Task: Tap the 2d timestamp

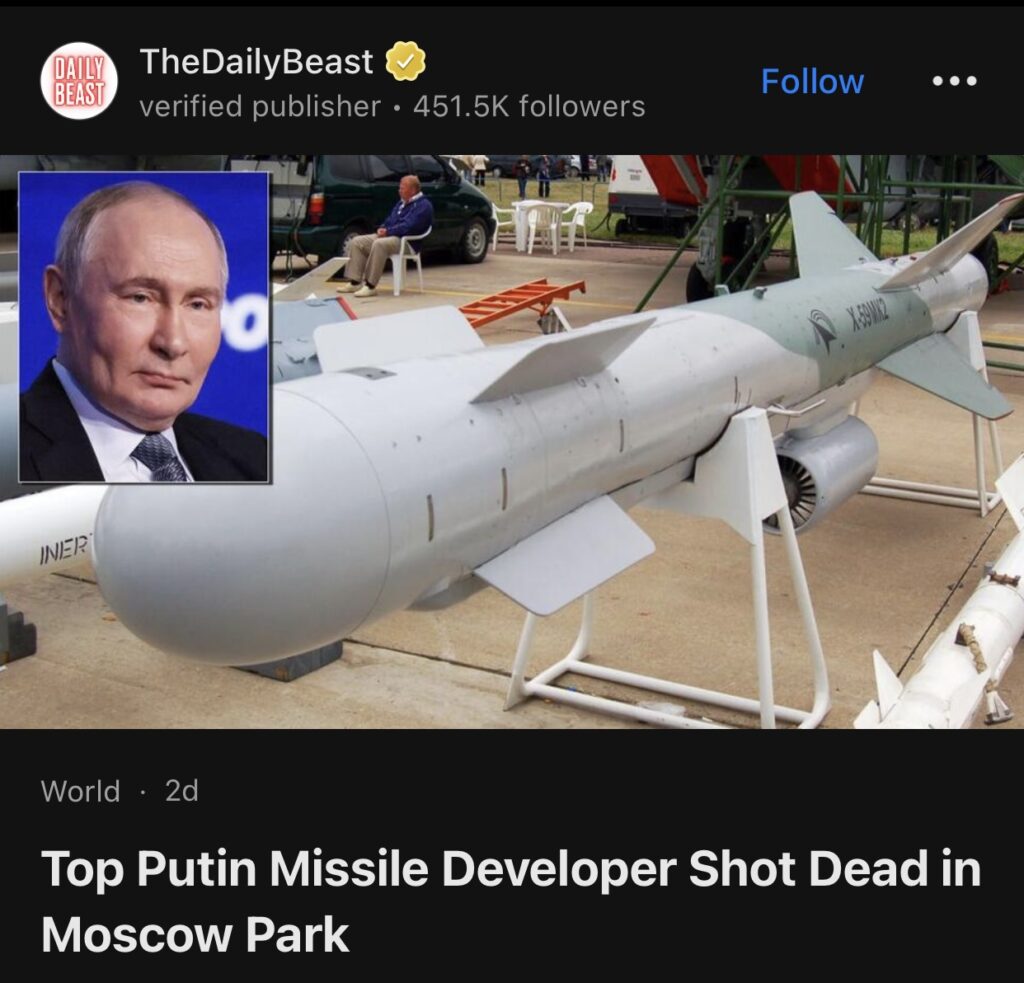Action: coord(182,791)
